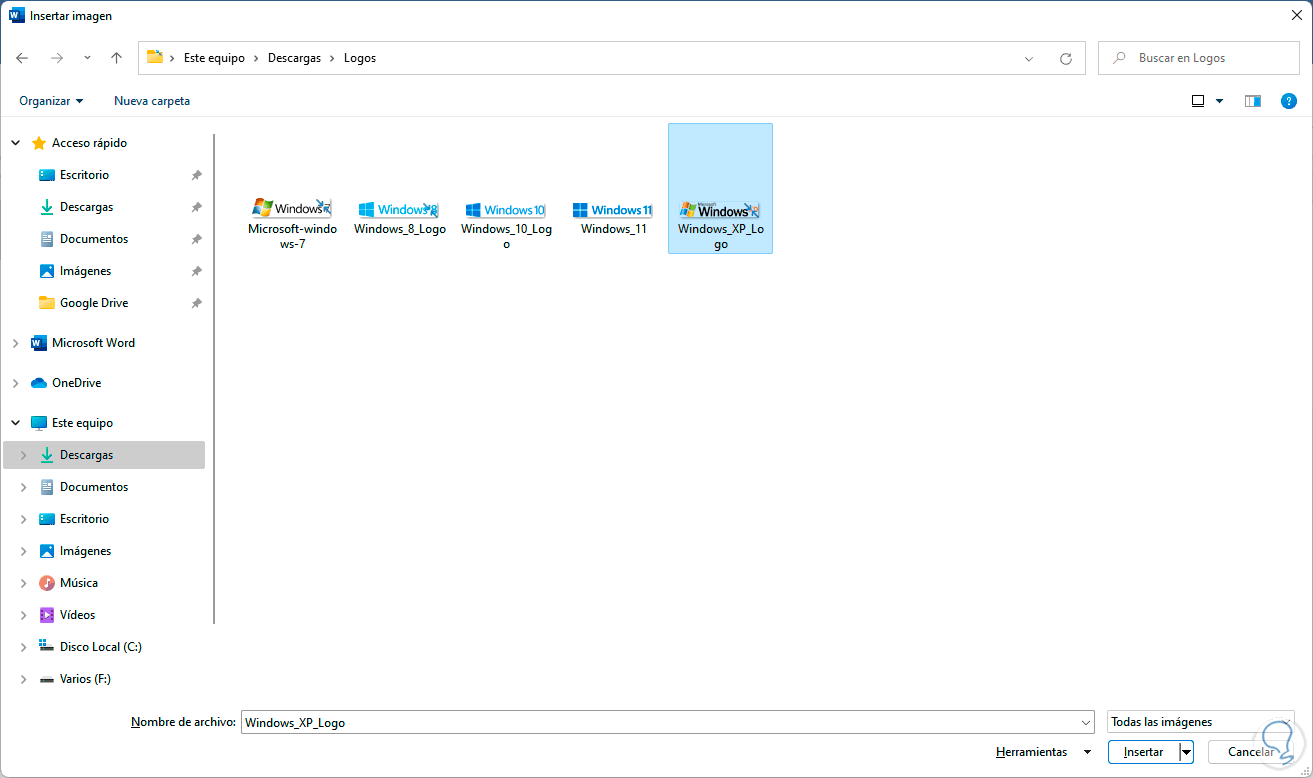Open the Vídeos folder

(x=78, y=615)
